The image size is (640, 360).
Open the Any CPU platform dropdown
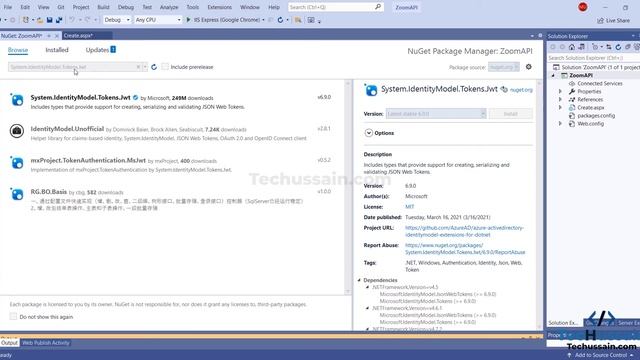158,20
